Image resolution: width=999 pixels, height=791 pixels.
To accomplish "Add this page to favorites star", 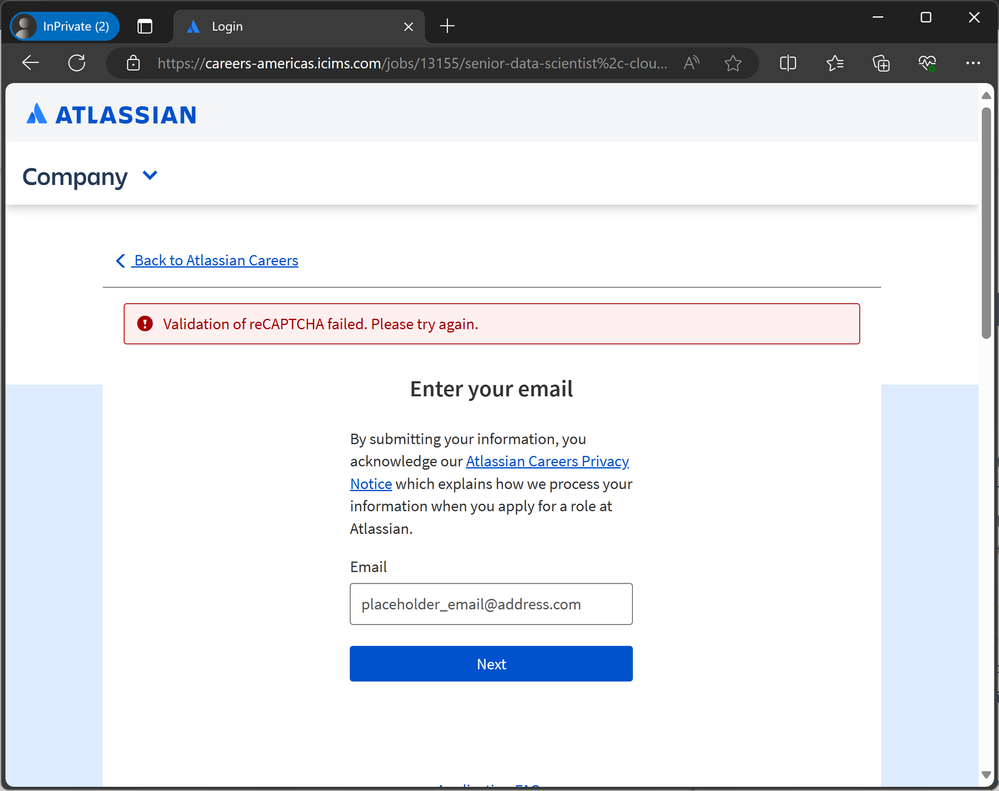I will (733, 63).
